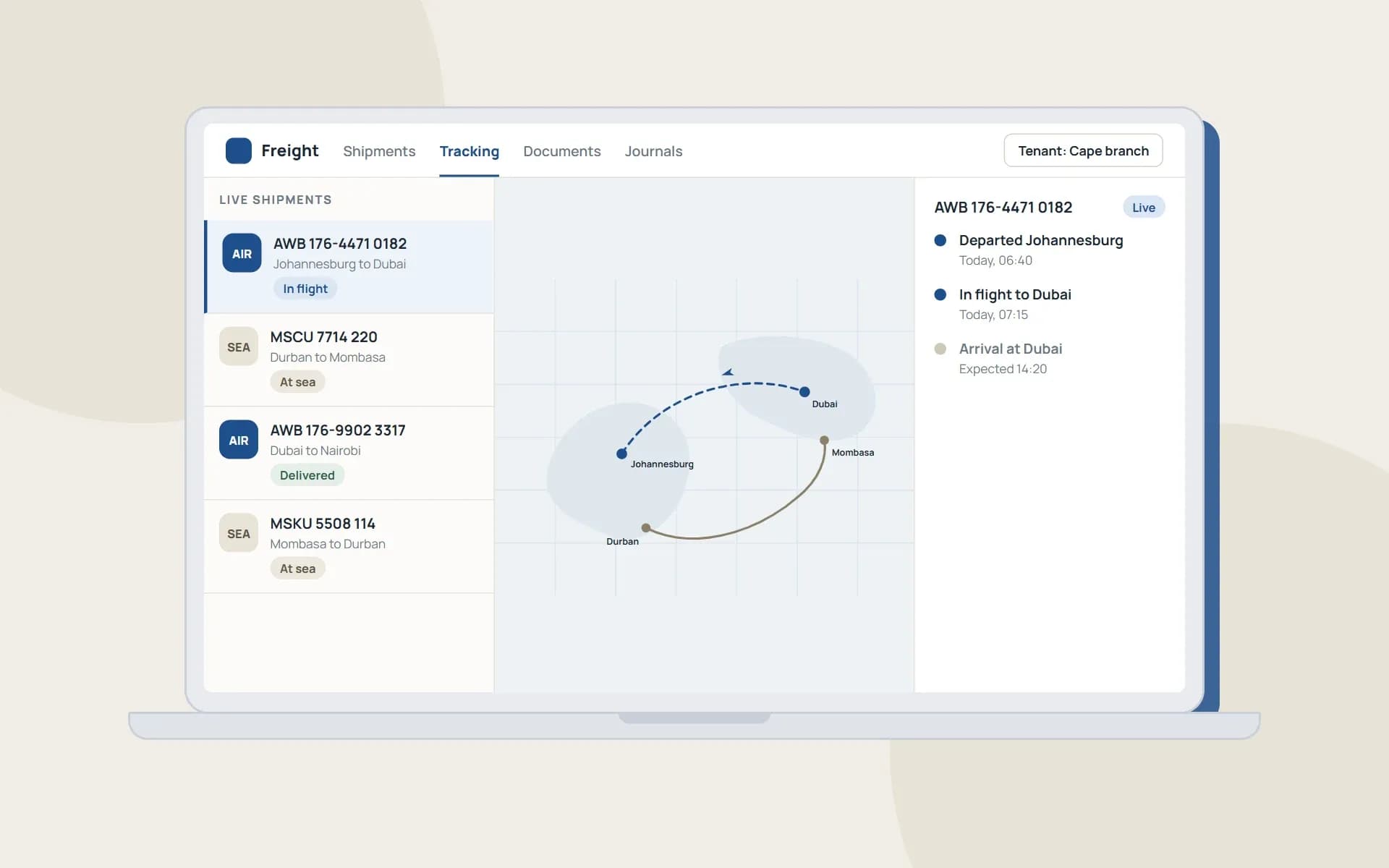This screenshot has width=1389, height=868.
Task: Select the Johannesburg map point
Action: coord(621,454)
